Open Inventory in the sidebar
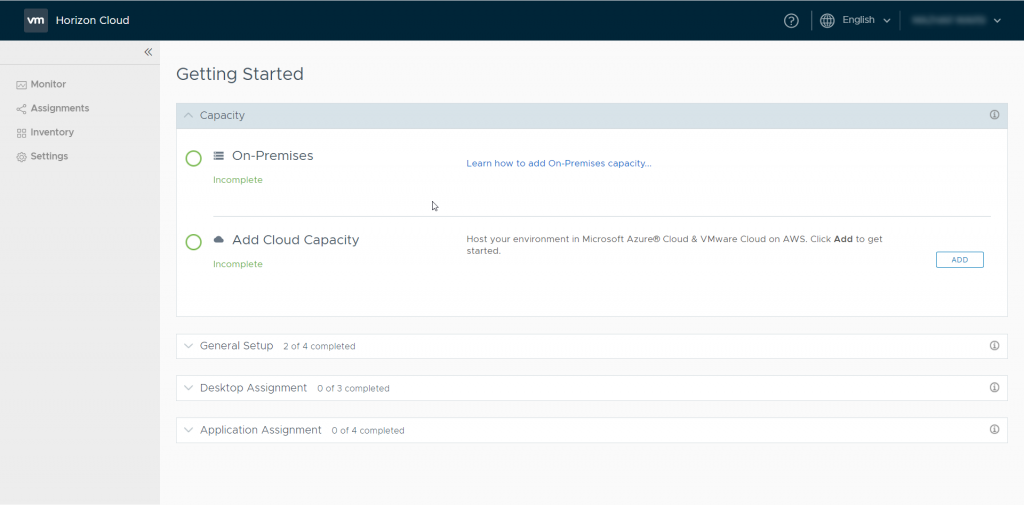The width and height of the screenshot is (1024, 505). 52,133
